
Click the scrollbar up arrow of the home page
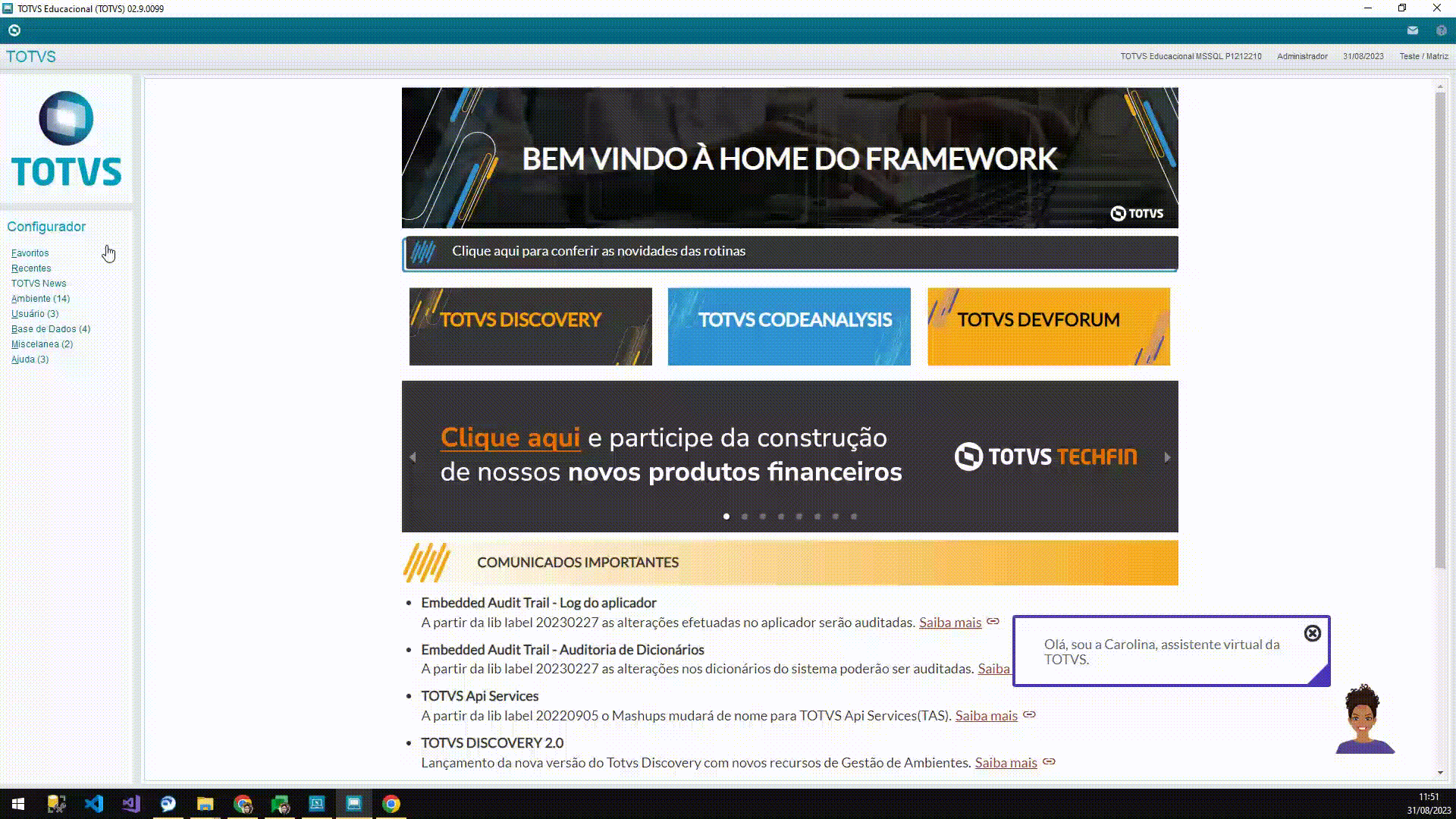[x=1440, y=86]
